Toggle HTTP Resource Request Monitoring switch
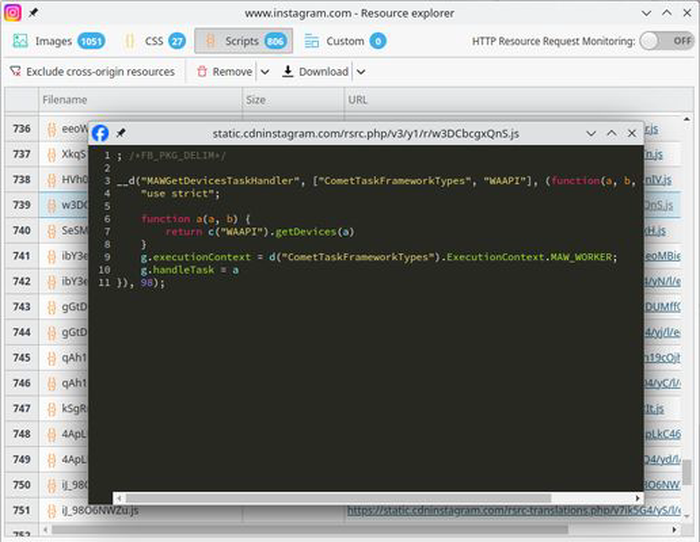 666,41
